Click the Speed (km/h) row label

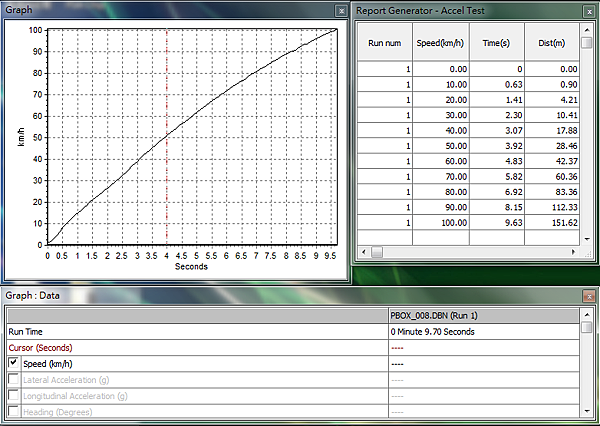pos(48,364)
